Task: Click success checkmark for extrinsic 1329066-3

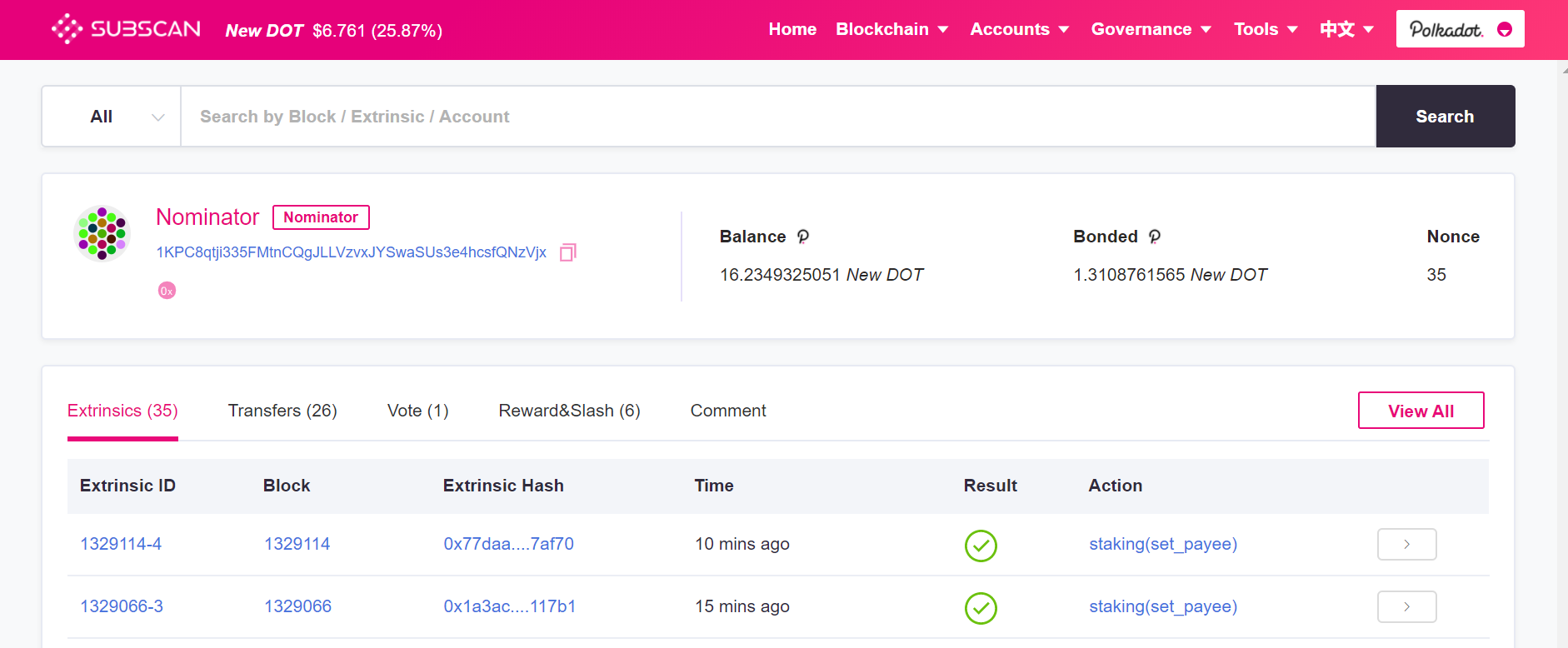Action: click(x=981, y=608)
